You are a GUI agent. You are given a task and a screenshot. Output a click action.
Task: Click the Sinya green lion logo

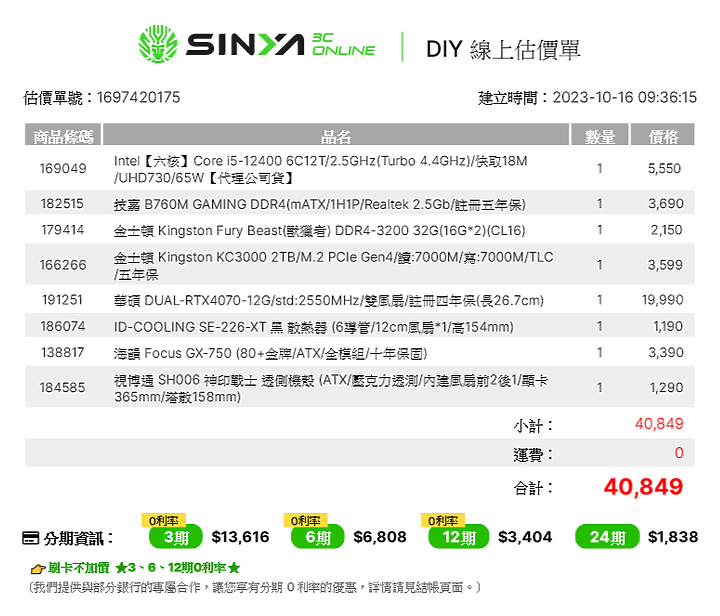[x=158, y=44]
